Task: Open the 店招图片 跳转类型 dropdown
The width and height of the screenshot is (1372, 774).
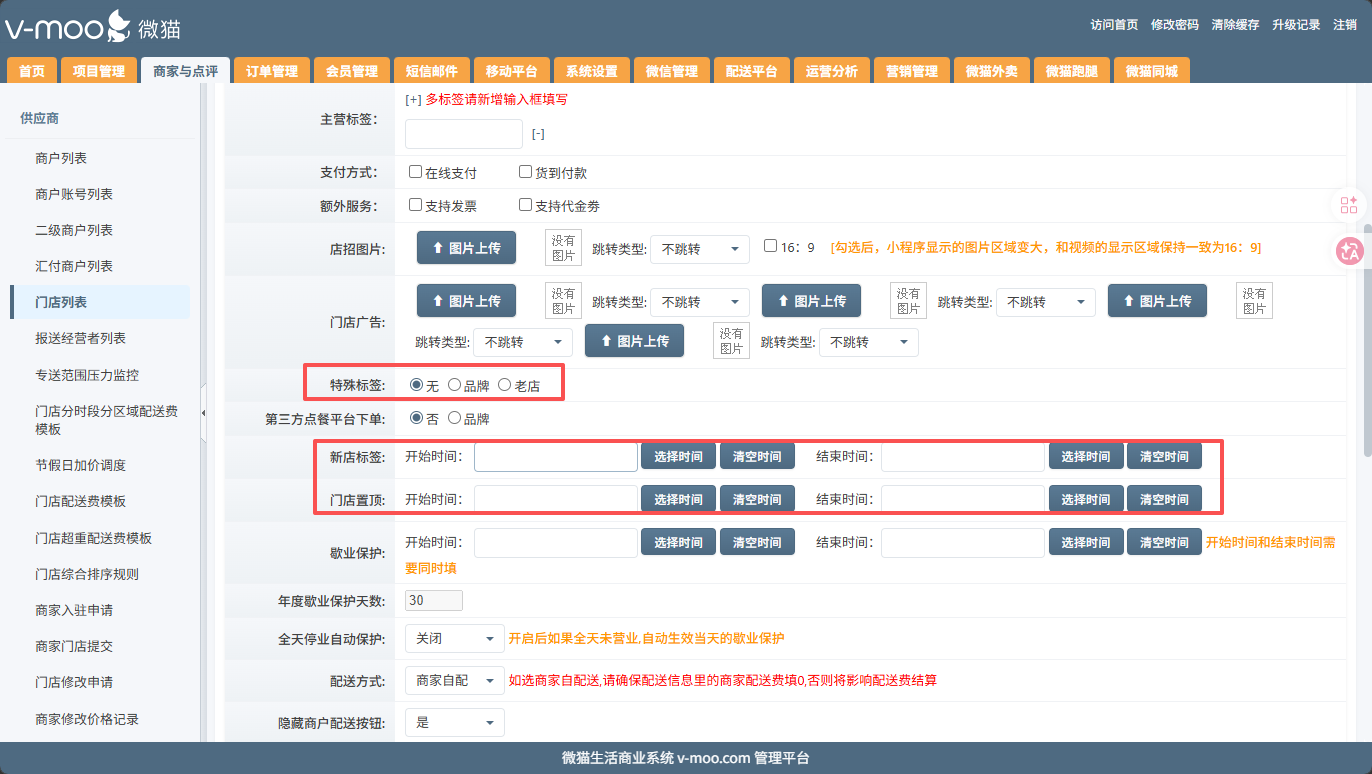Action: coord(699,249)
